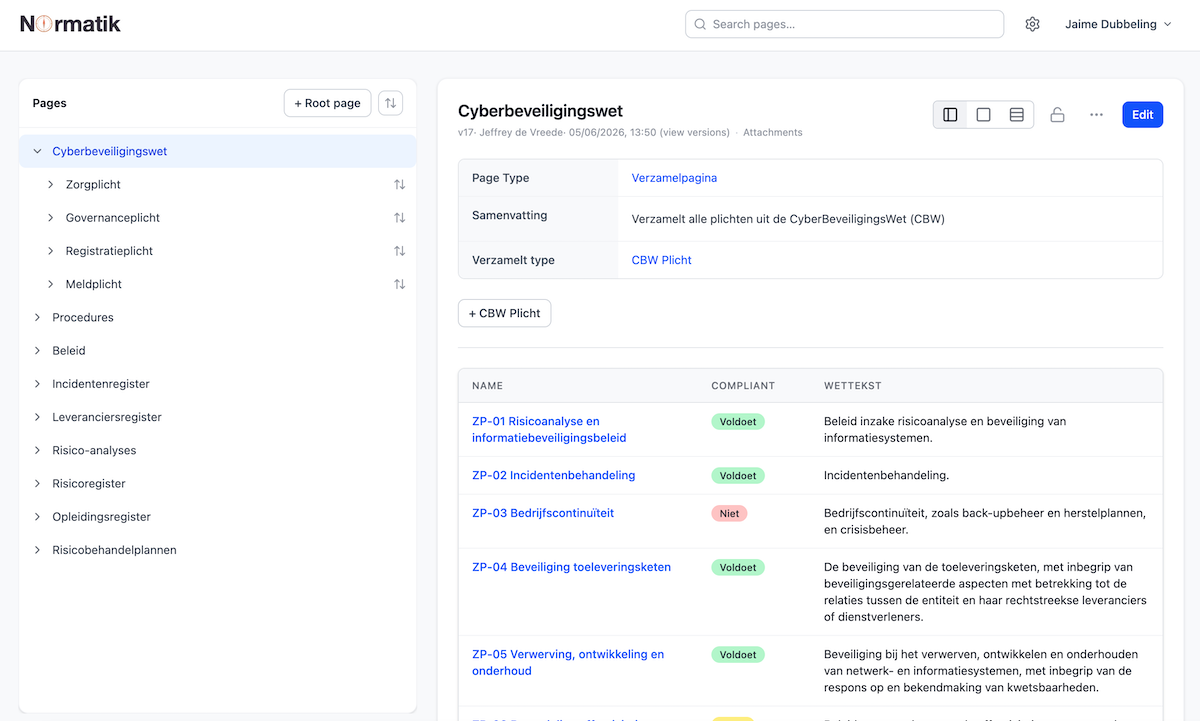This screenshot has height=721, width=1200.
Task: Click in the Search pages field
Action: [844, 24]
